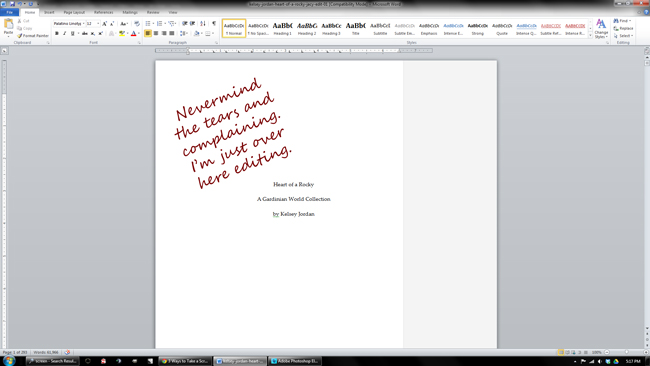Open the Select dropdown in Editing

[x=623, y=36]
